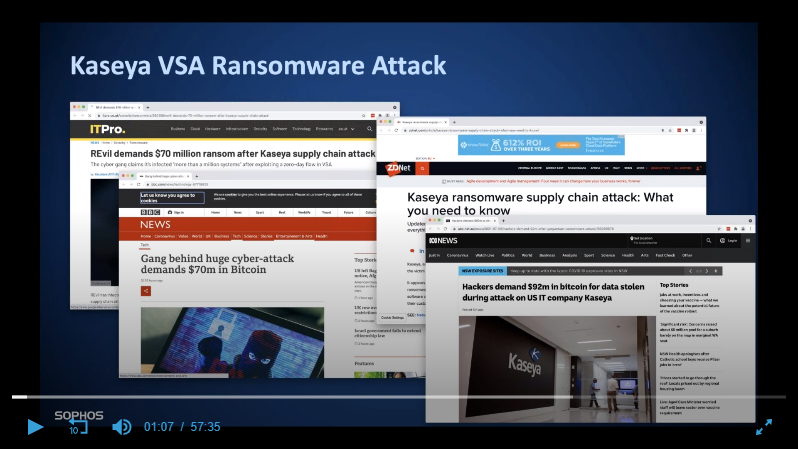This screenshot has width=798, height=449.
Task: Click the ABC News search magnifier icon
Action: [x=708, y=240]
